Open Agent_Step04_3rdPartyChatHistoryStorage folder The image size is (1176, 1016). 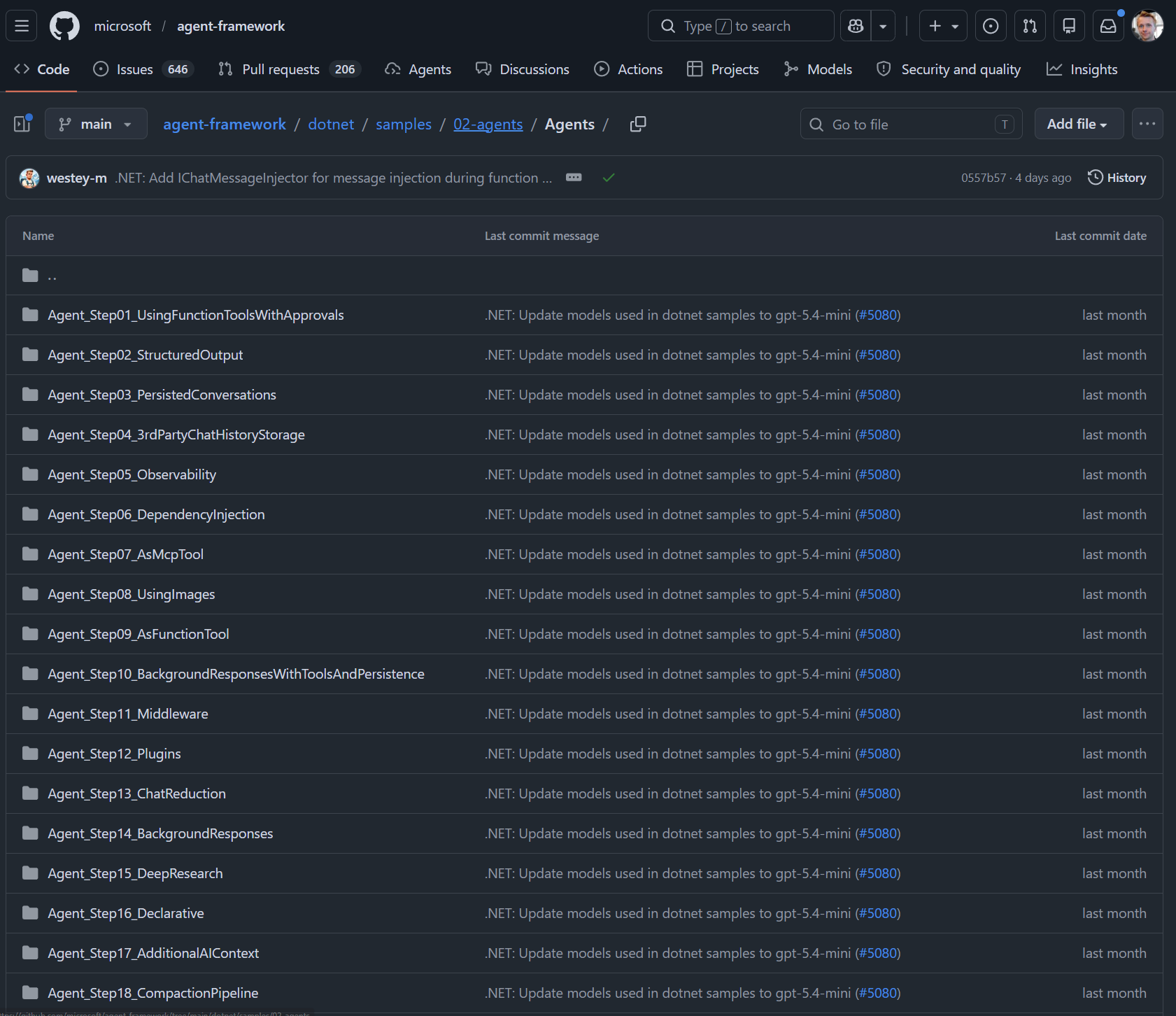[176, 435]
